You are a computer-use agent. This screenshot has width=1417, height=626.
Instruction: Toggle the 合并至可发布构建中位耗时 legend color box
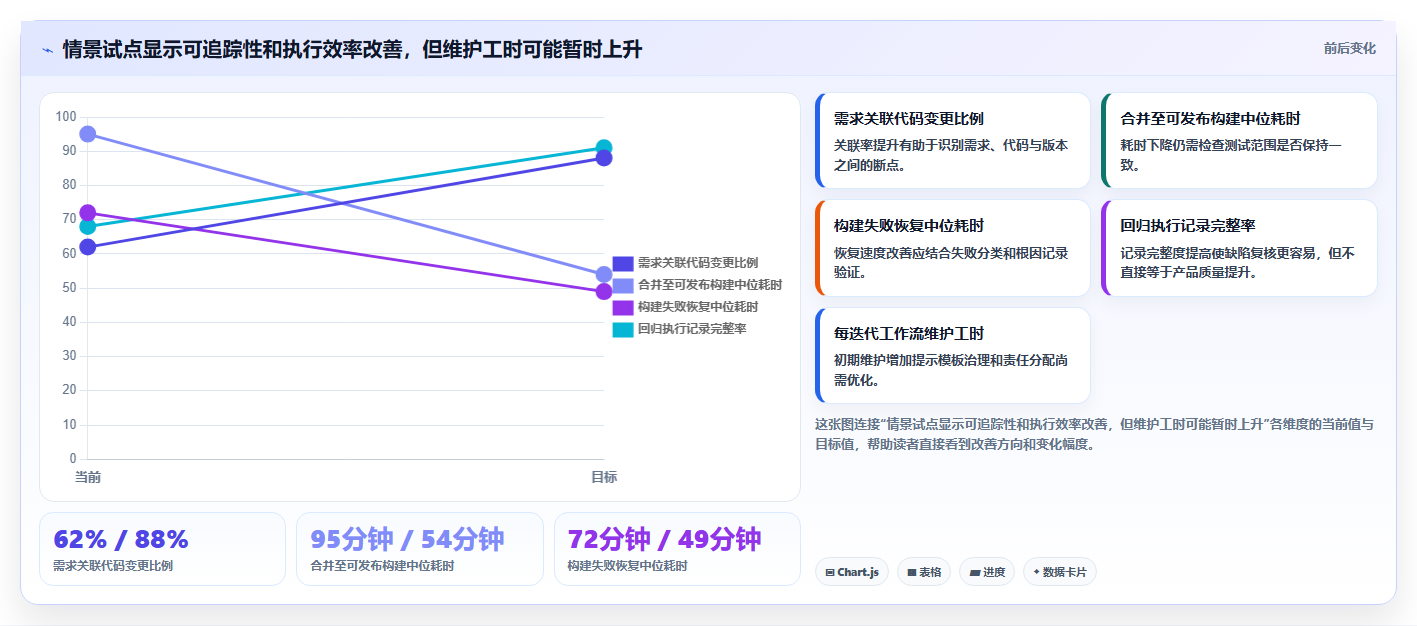tap(623, 285)
